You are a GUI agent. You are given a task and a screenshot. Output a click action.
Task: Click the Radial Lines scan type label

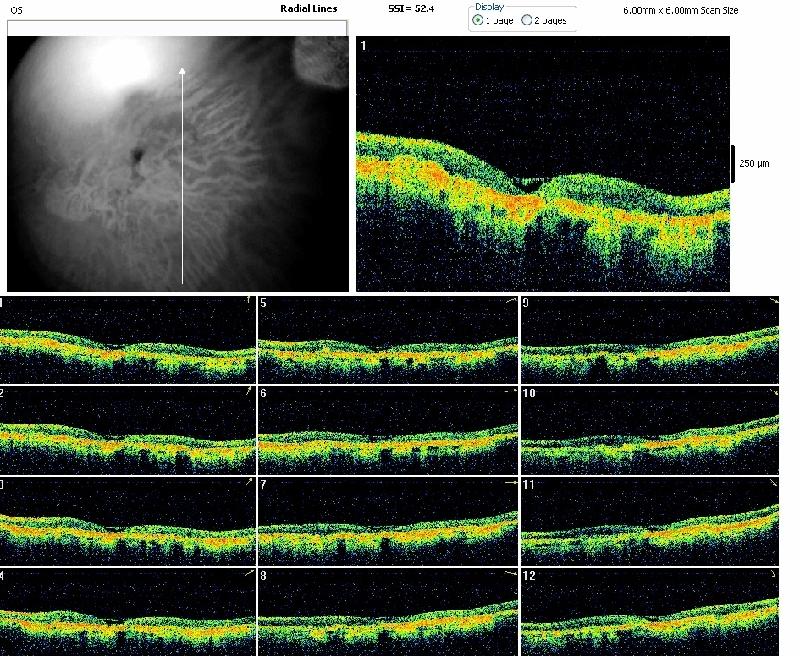click(309, 9)
